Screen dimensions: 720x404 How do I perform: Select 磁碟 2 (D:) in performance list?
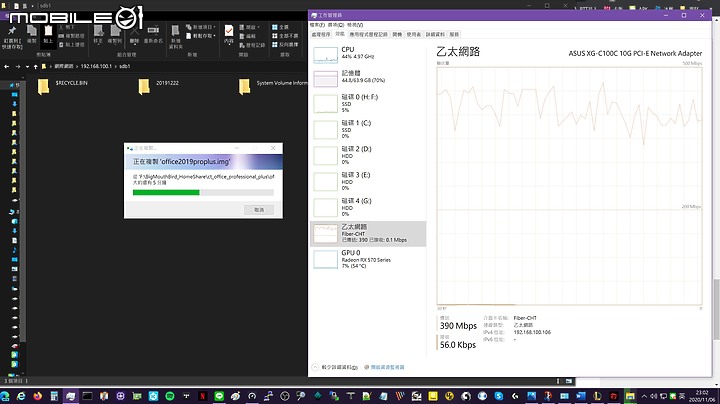point(368,155)
